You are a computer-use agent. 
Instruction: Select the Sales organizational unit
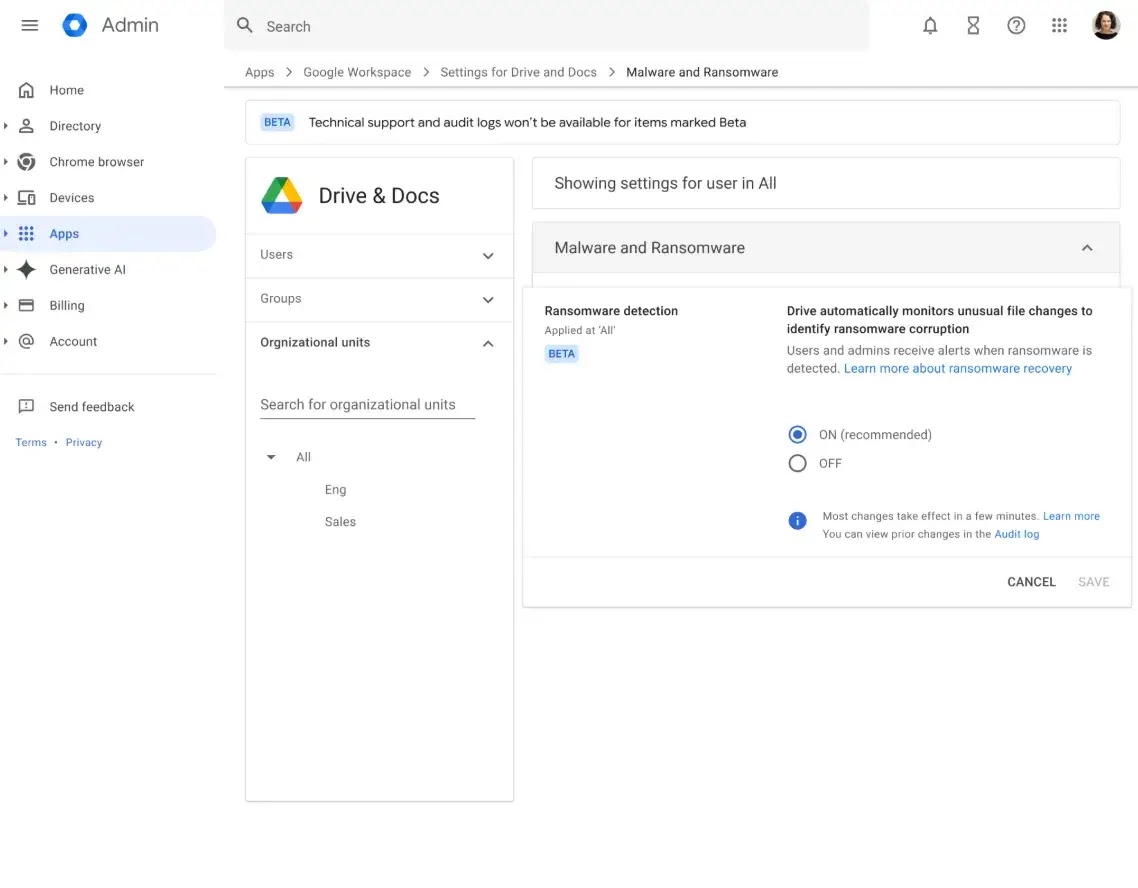[340, 522]
